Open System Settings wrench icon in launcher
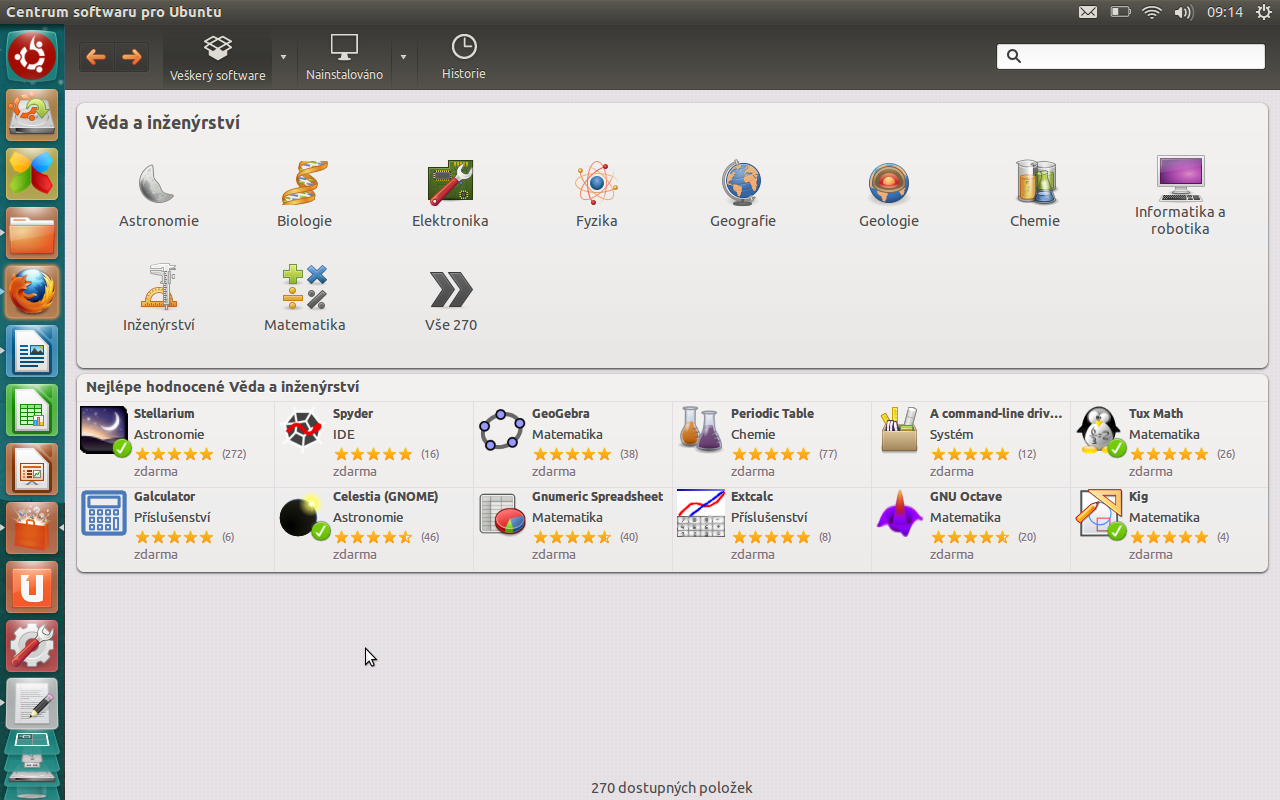Viewport: 1280px width, 800px height. pyautogui.click(x=32, y=646)
